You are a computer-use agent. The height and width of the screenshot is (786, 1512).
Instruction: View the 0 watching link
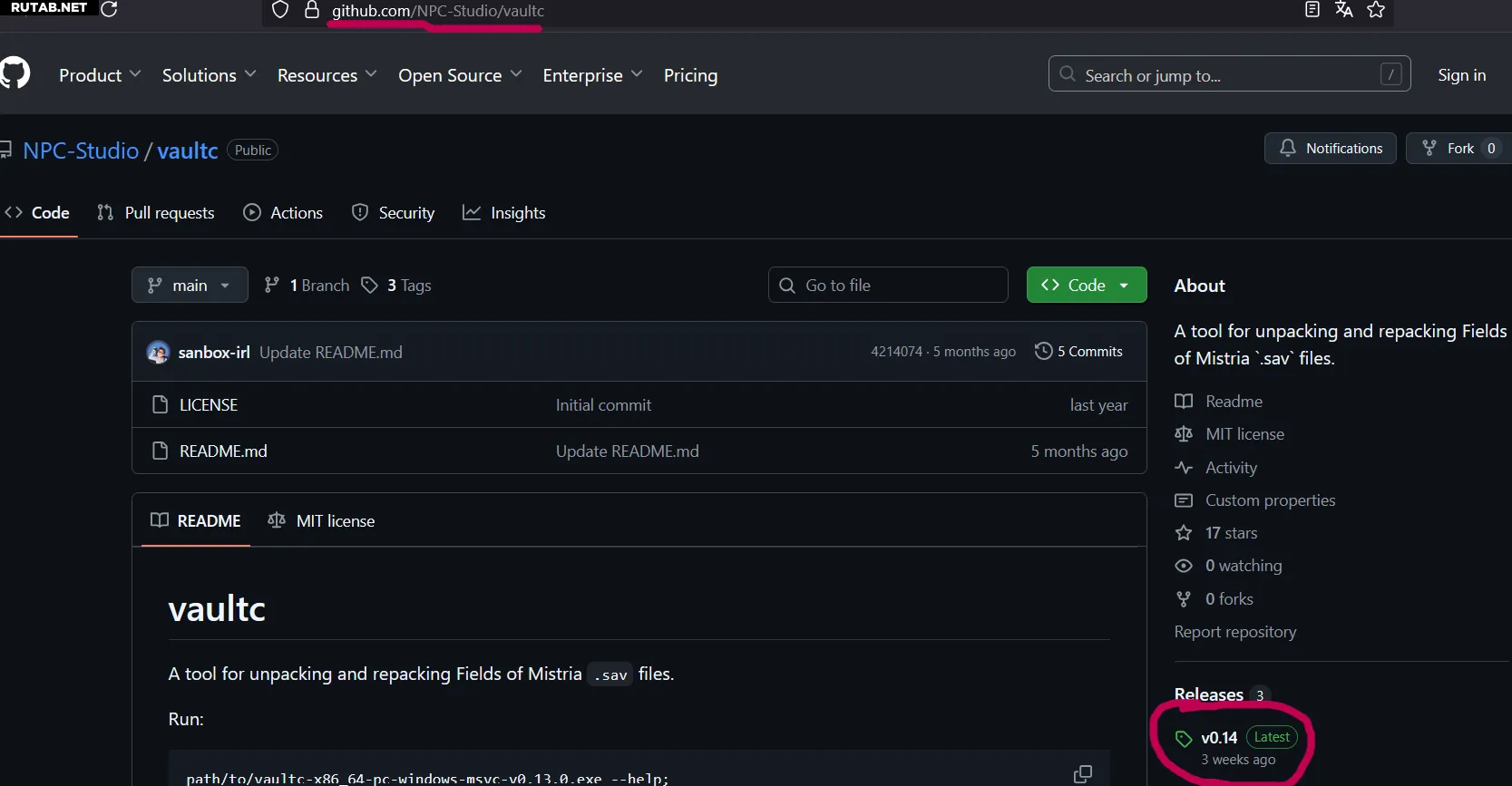click(1244, 565)
